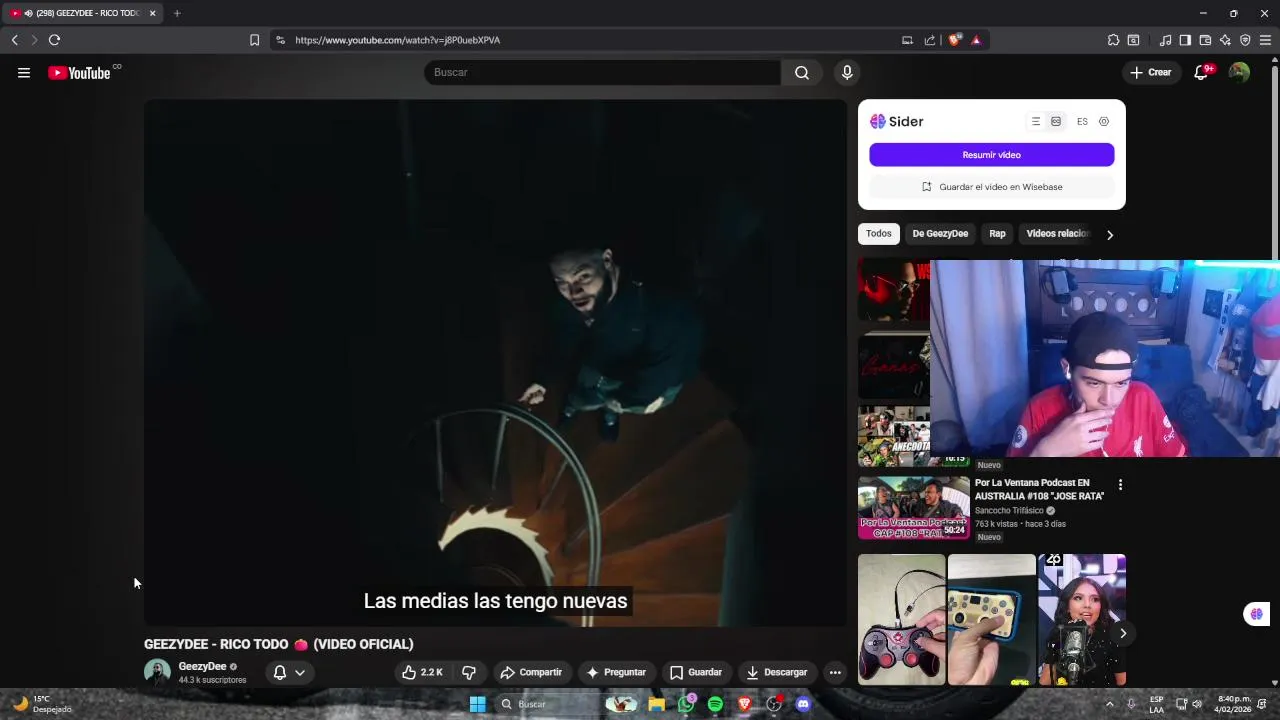Open the browser main hamburger menu

pos(1265,40)
